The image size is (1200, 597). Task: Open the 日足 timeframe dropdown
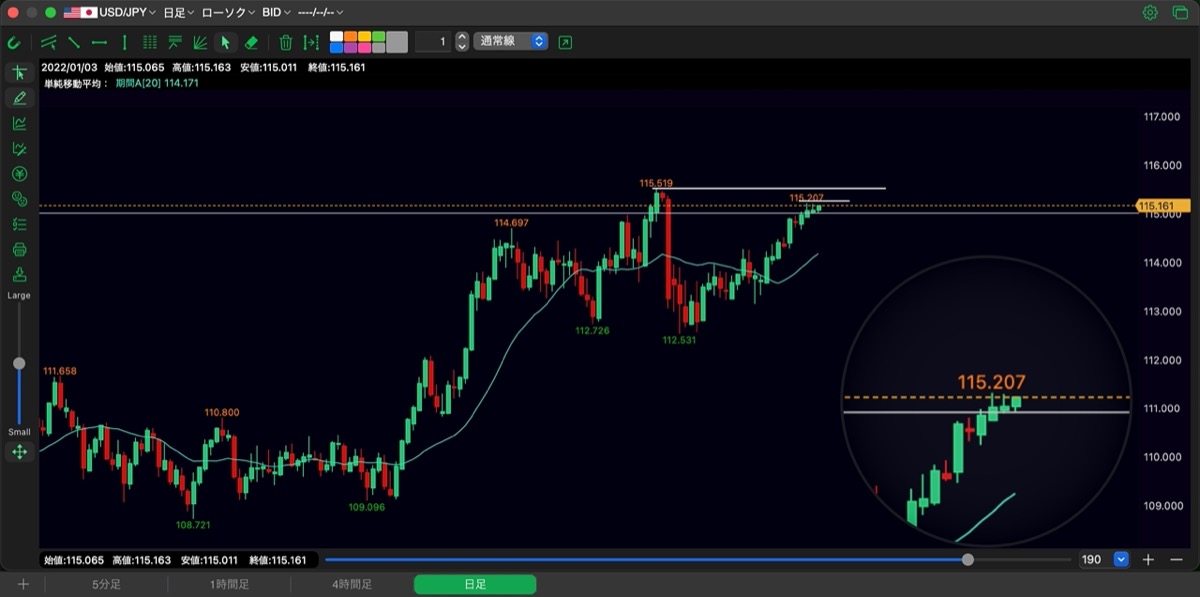tap(180, 13)
